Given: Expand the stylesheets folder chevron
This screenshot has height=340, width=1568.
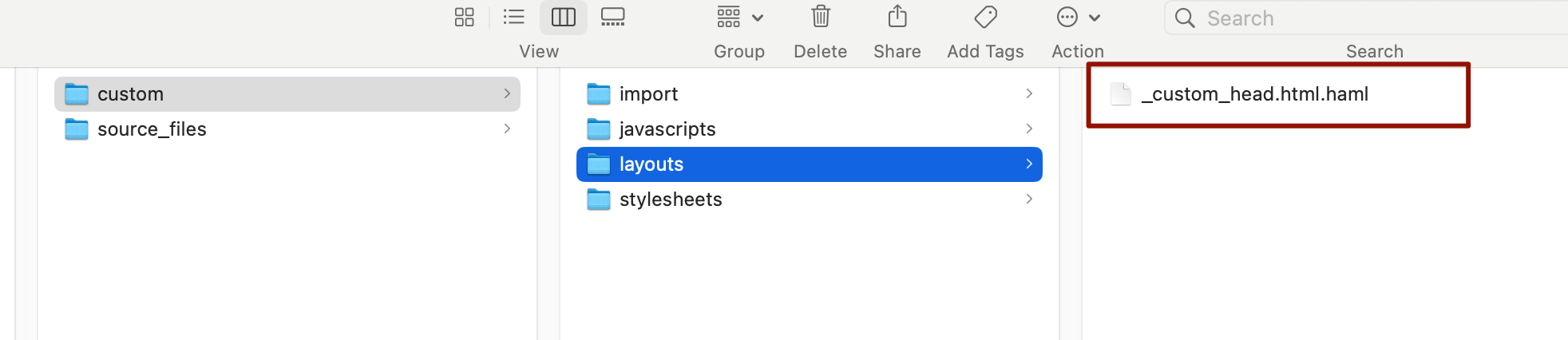Looking at the screenshot, I should [1029, 199].
